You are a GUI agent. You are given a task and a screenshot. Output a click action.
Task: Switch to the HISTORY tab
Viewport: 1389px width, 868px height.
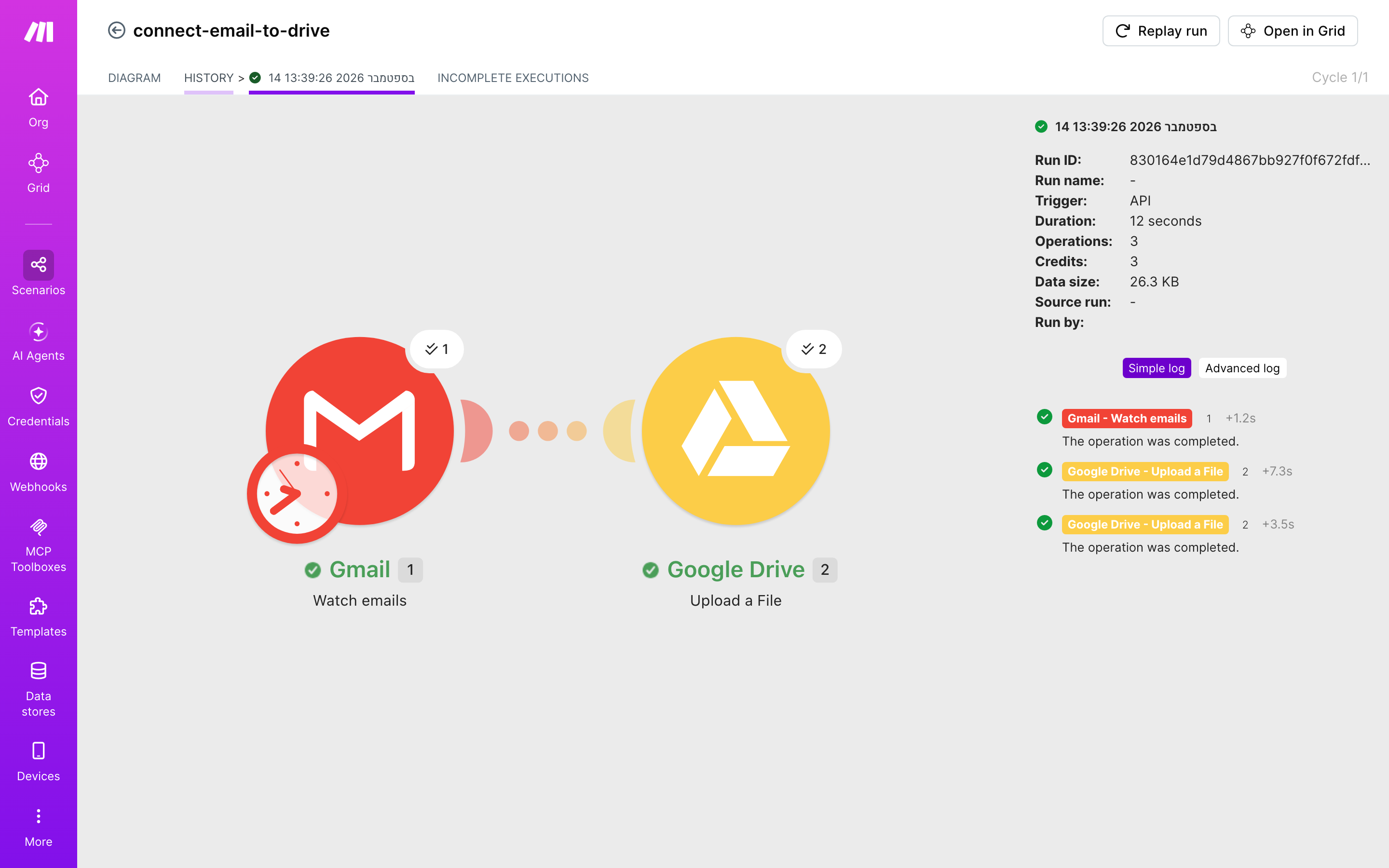(209, 78)
